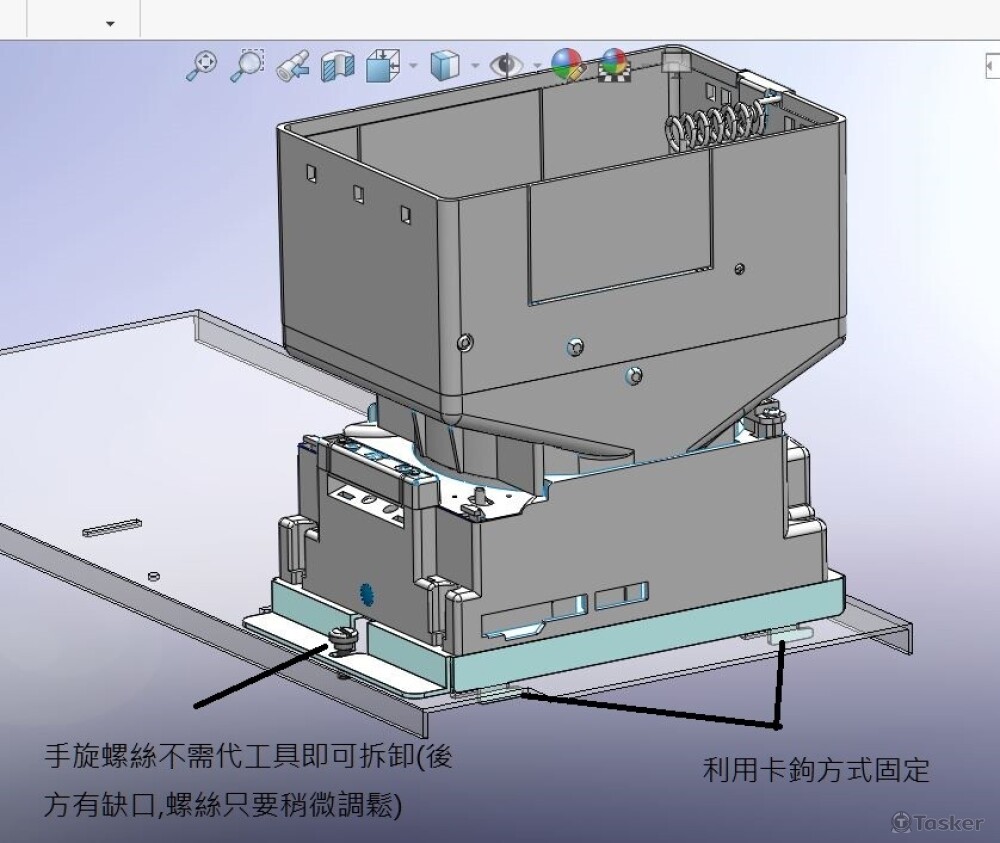This screenshot has height=843, width=1000.
Task: Toggle the Hide/Show Items eye icon
Action: 506,65
